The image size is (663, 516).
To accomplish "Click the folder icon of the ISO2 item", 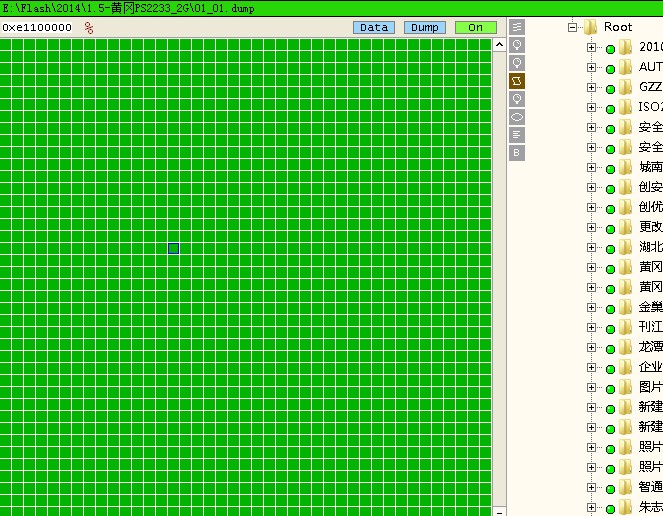I will pyautogui.click(x=625, y=107).
